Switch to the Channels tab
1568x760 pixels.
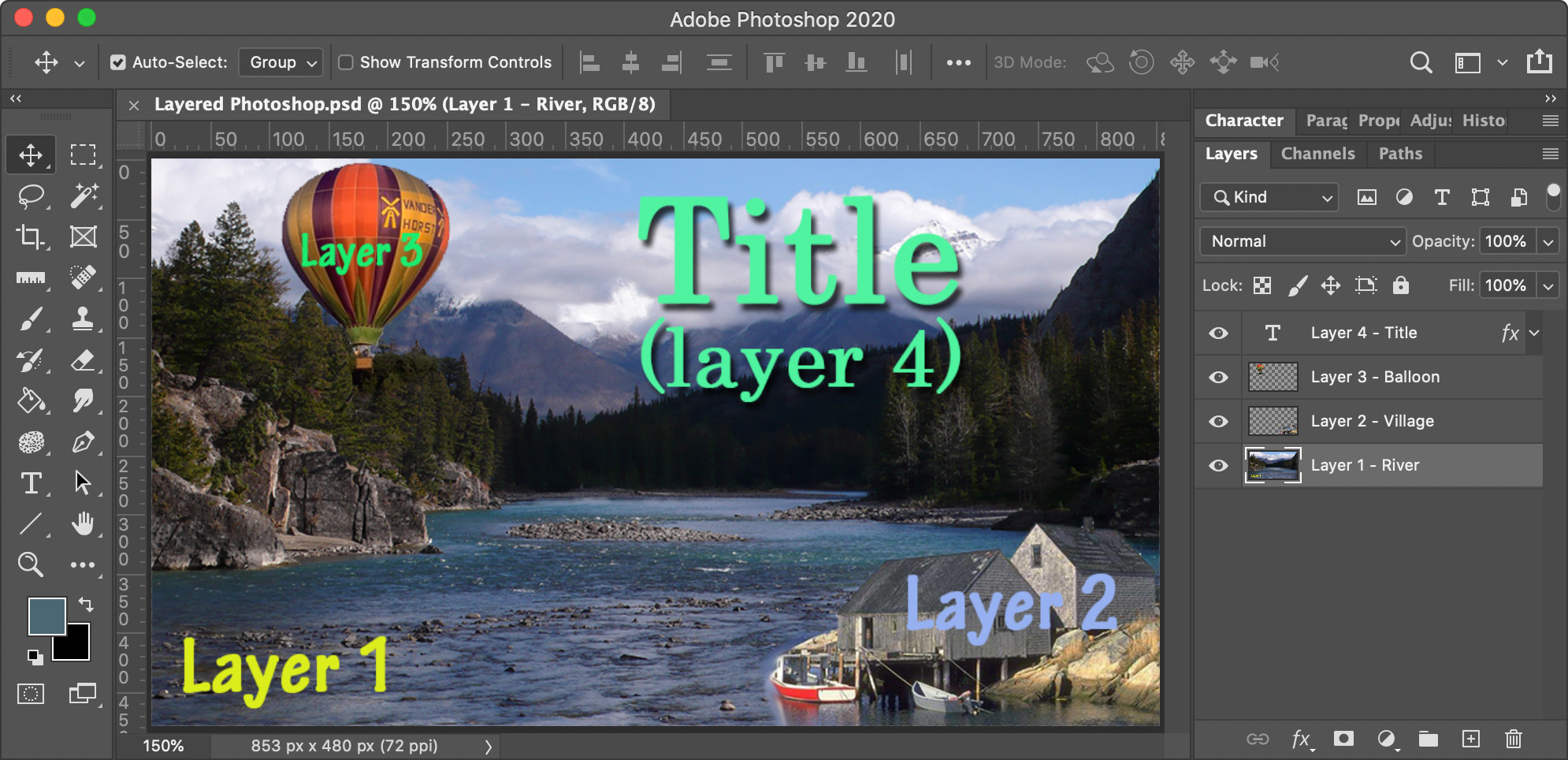(x=1317, y=154)
